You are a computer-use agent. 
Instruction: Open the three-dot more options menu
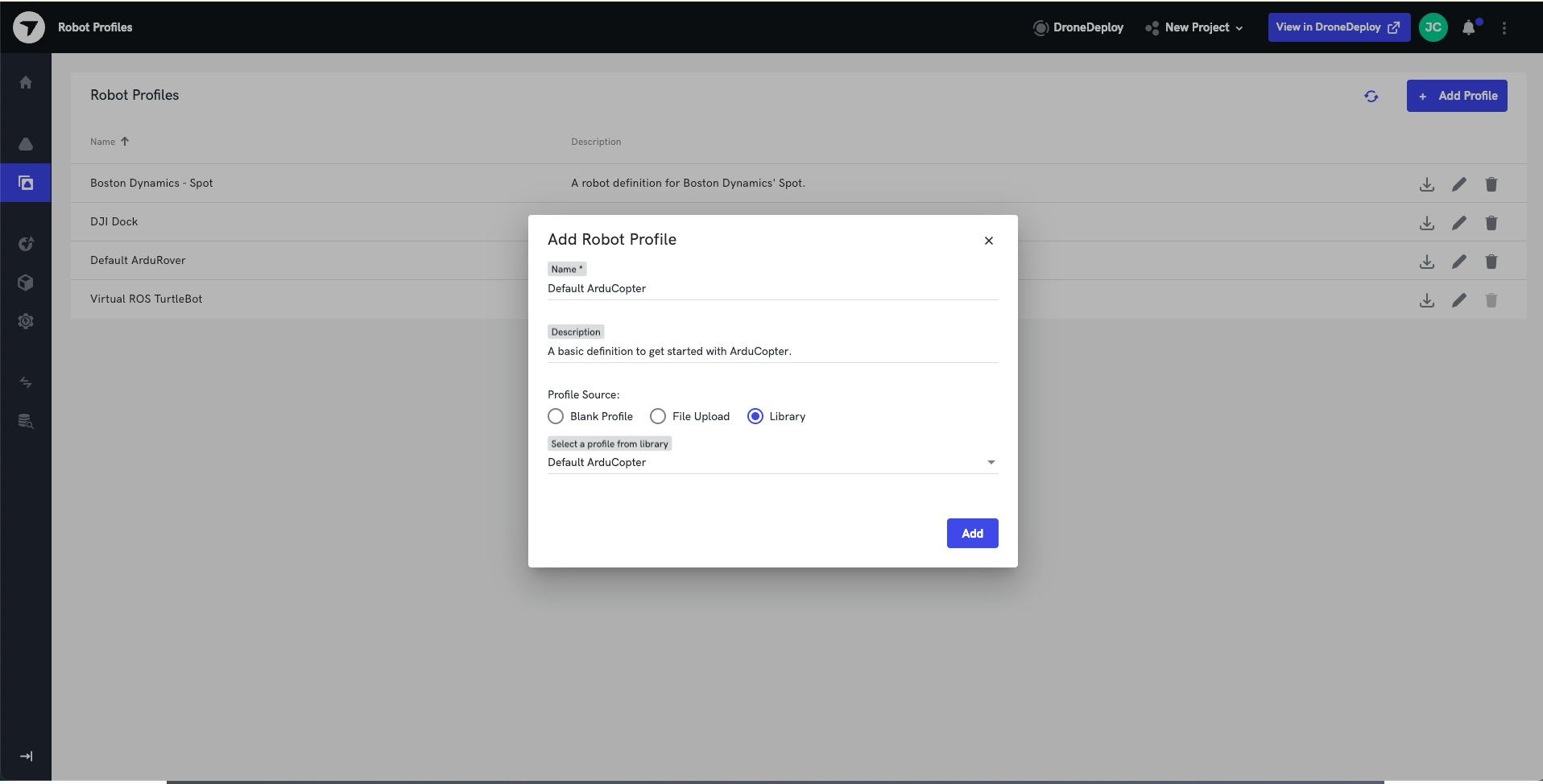tap(1504, 27)
